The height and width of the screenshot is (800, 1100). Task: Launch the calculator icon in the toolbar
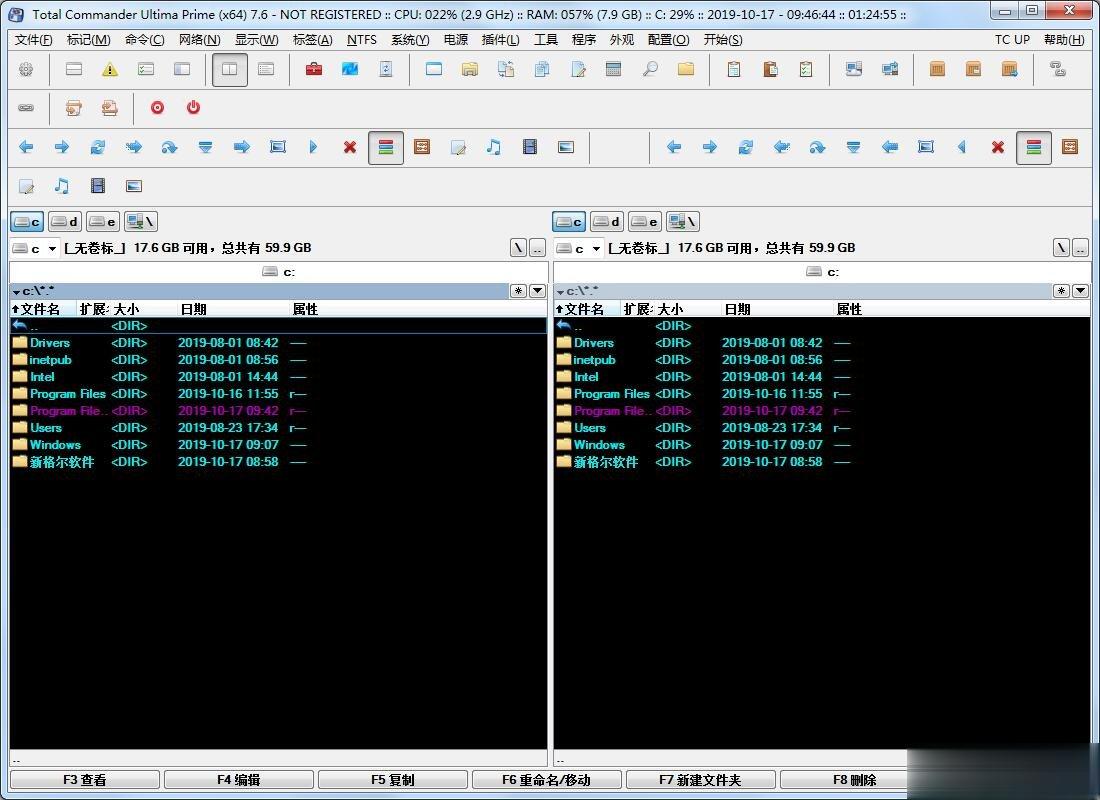(x=613, y=69)
